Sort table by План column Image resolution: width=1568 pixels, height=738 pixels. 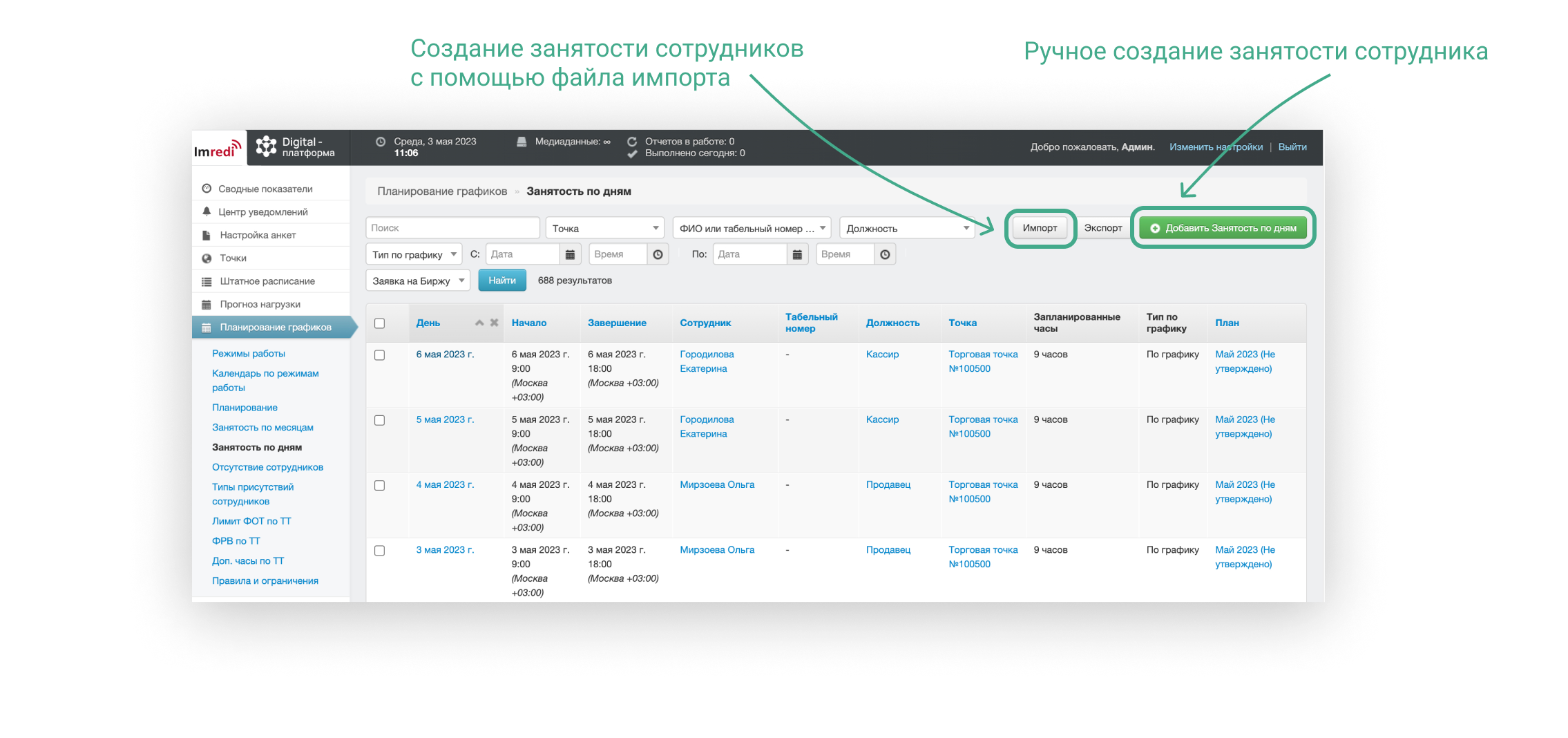[1227, 323]
